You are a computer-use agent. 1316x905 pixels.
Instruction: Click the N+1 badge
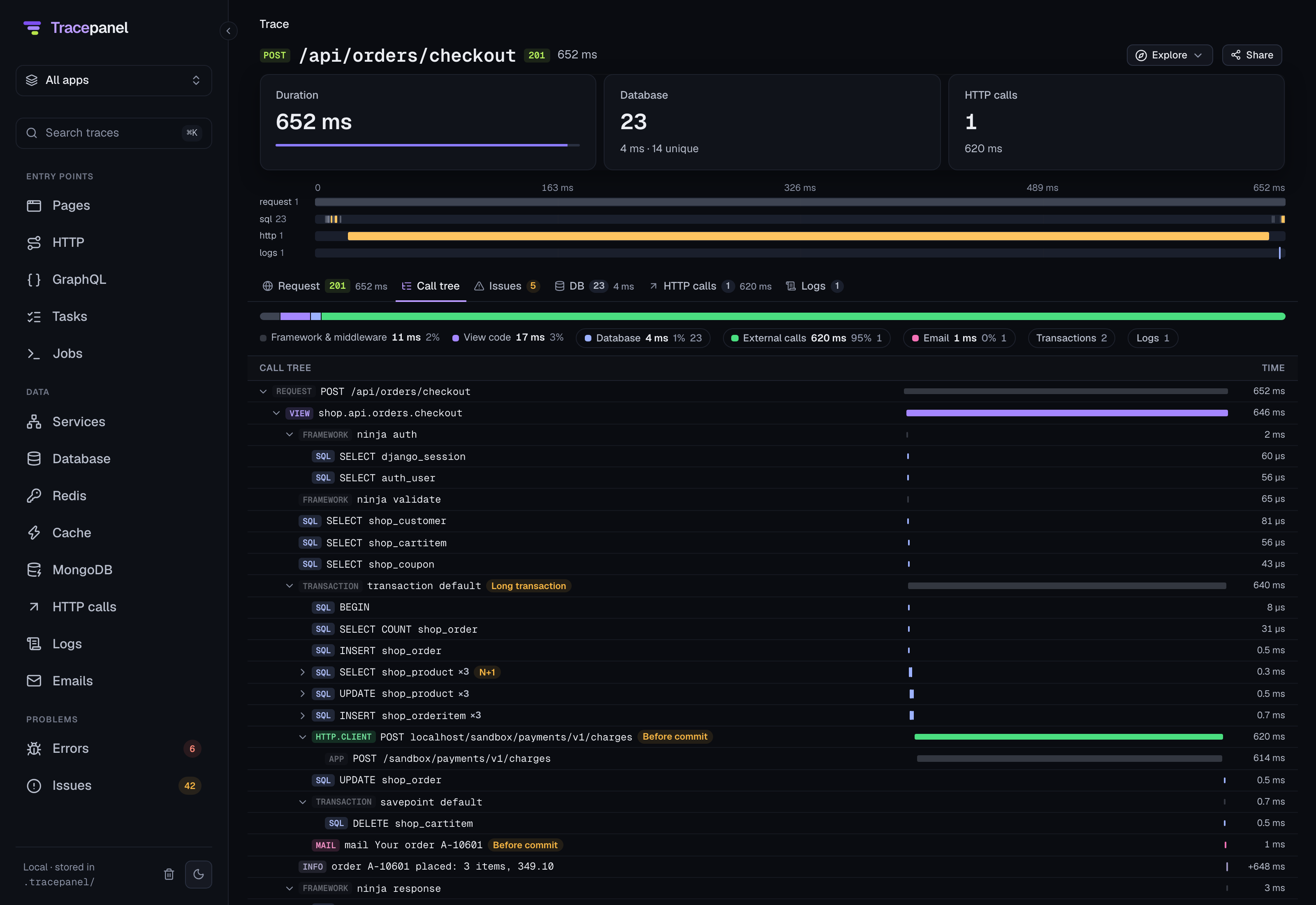487,672
